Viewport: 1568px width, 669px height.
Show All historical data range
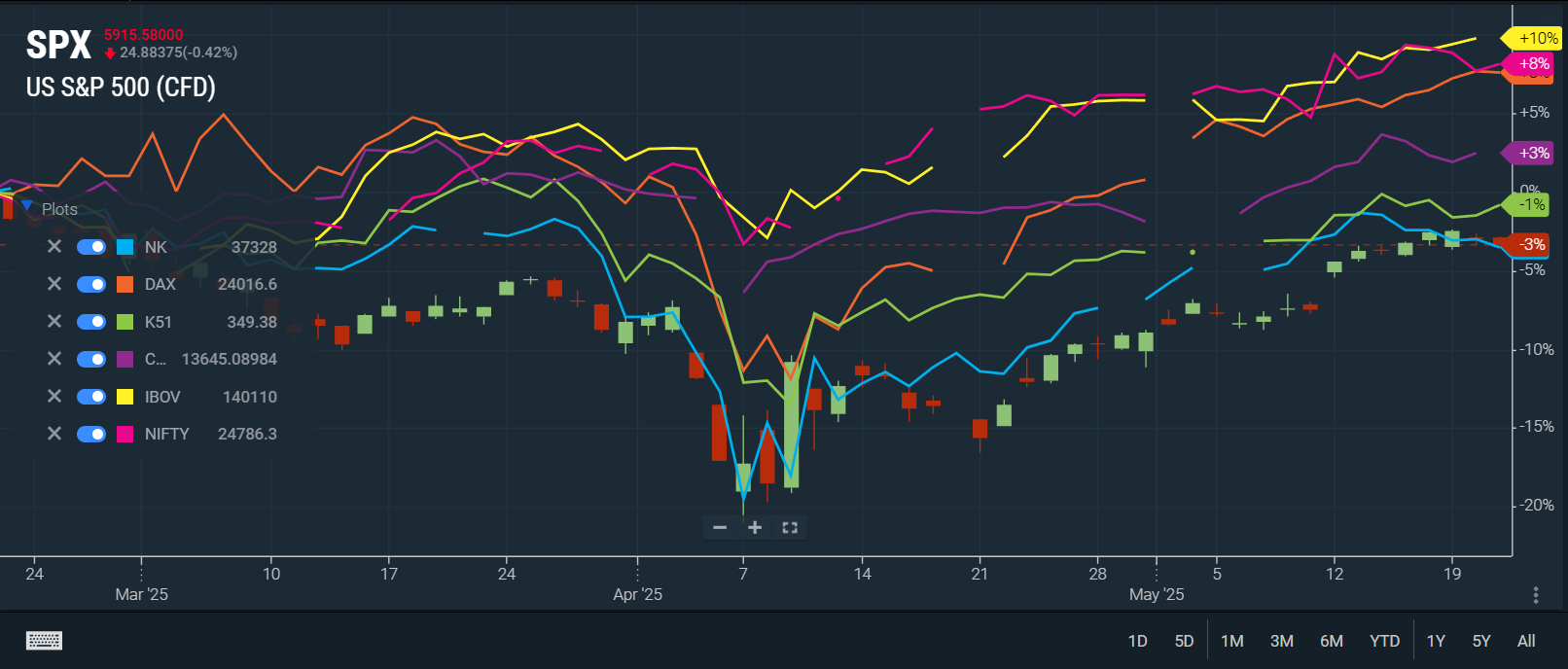(x=1526, y=641)
